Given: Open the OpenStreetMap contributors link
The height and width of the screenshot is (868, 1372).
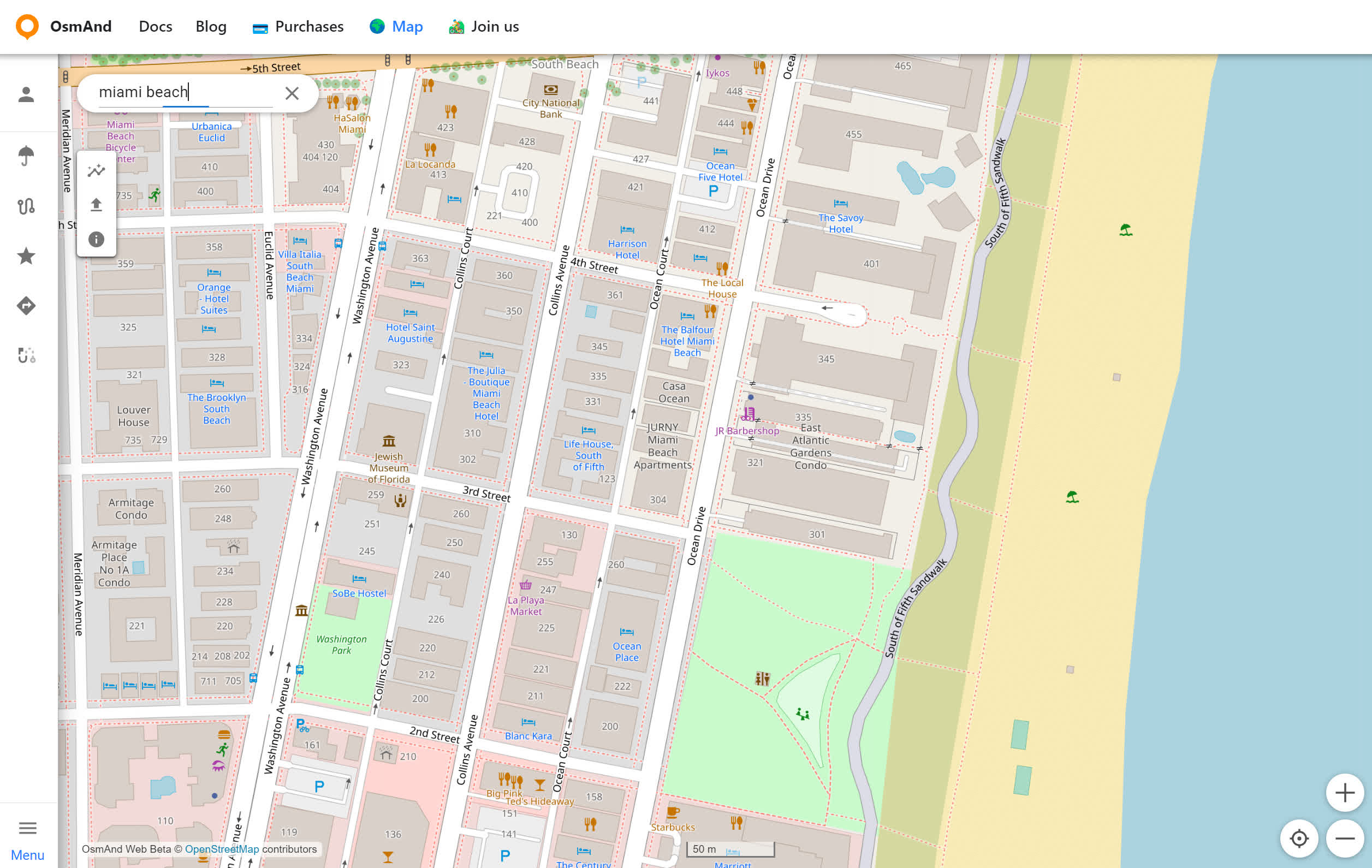Looking at the screenshot, I should (222, 849).
